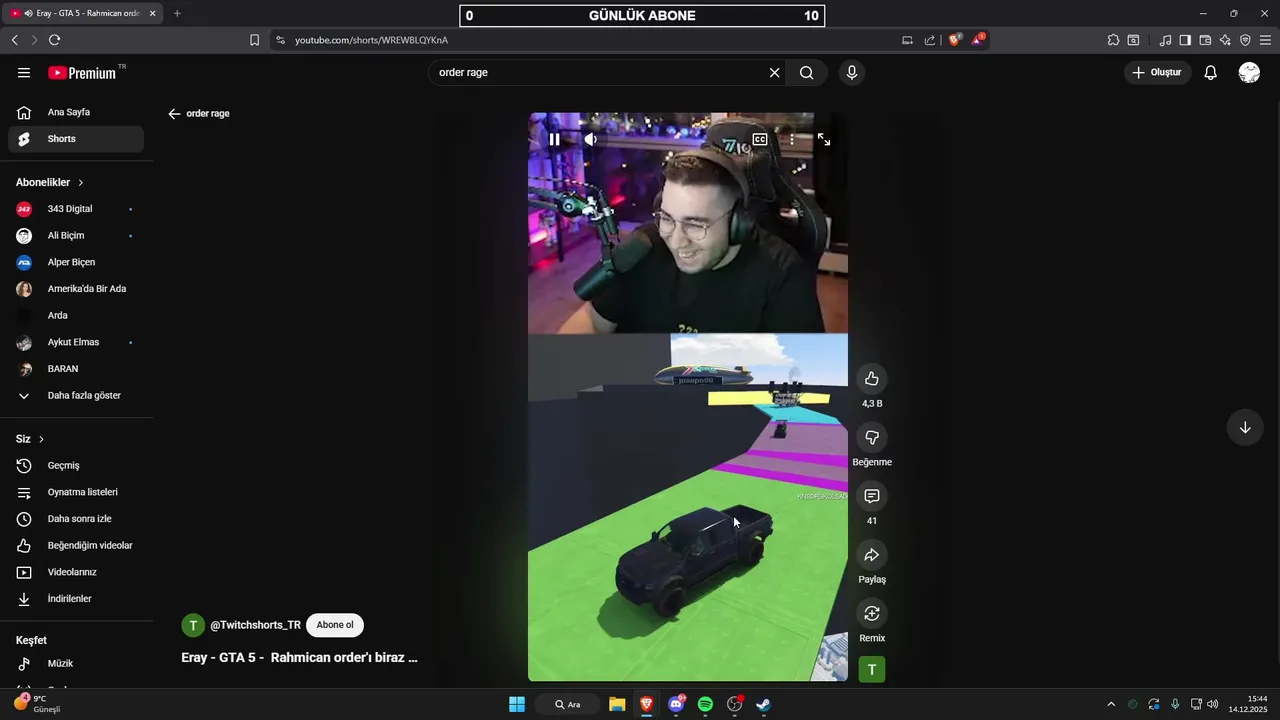The image size is (1280, 720).
Task: Open the notifications bell
Action: pyautogui.click(x=1210, y=73)
